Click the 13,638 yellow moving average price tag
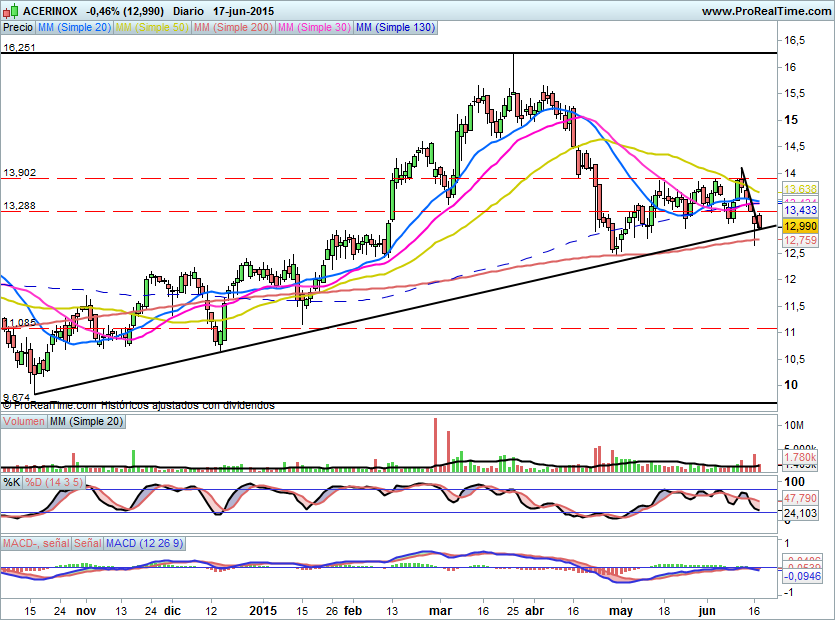This screenshot has height=620, width=835. click(x=800, y=188)
